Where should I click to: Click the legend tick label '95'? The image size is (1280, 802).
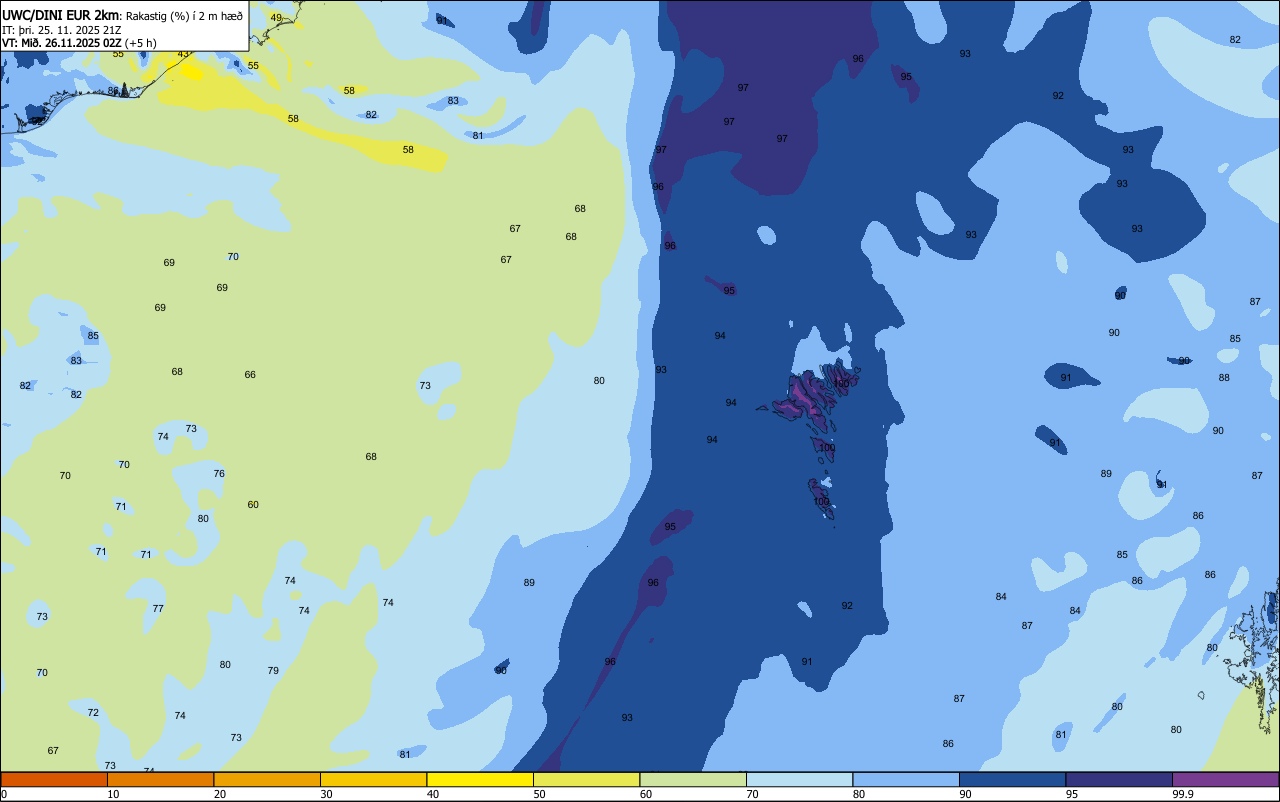[1072, 794]
